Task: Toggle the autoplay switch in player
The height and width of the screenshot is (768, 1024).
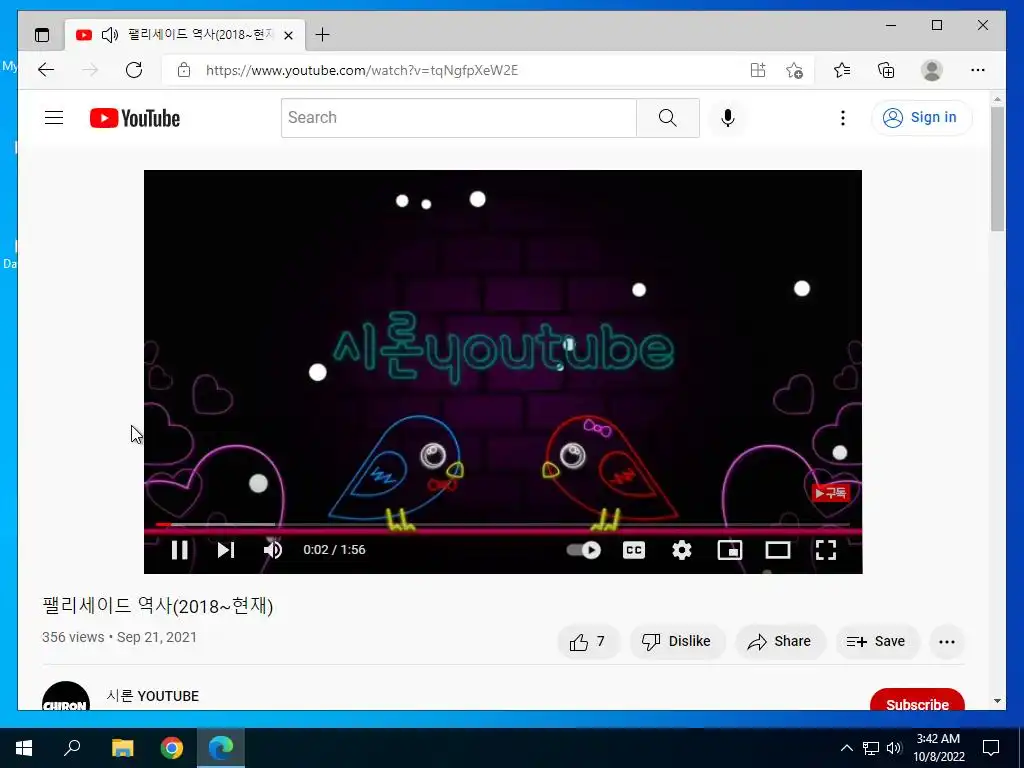Action: [x=584, y=550]
